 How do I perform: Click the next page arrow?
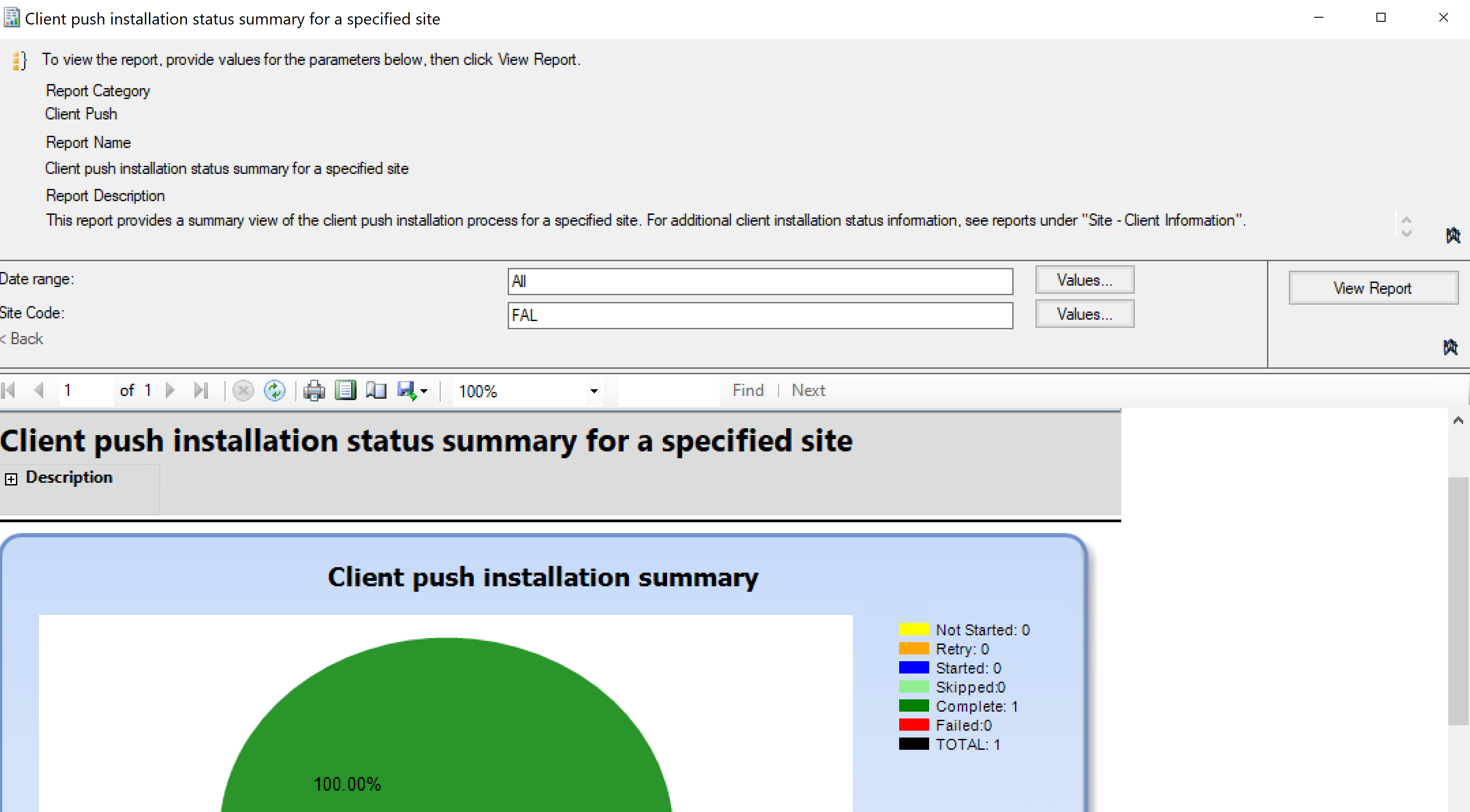coord(170,391)
